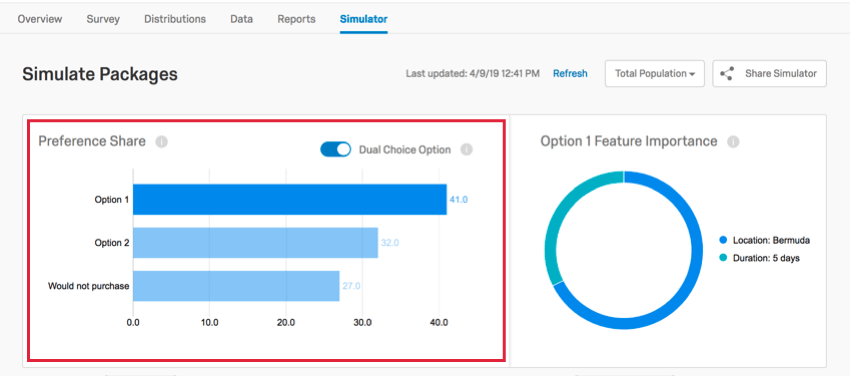
Task: Click info icon next to Dual Choice Option
Action: [x=467, y=150]
